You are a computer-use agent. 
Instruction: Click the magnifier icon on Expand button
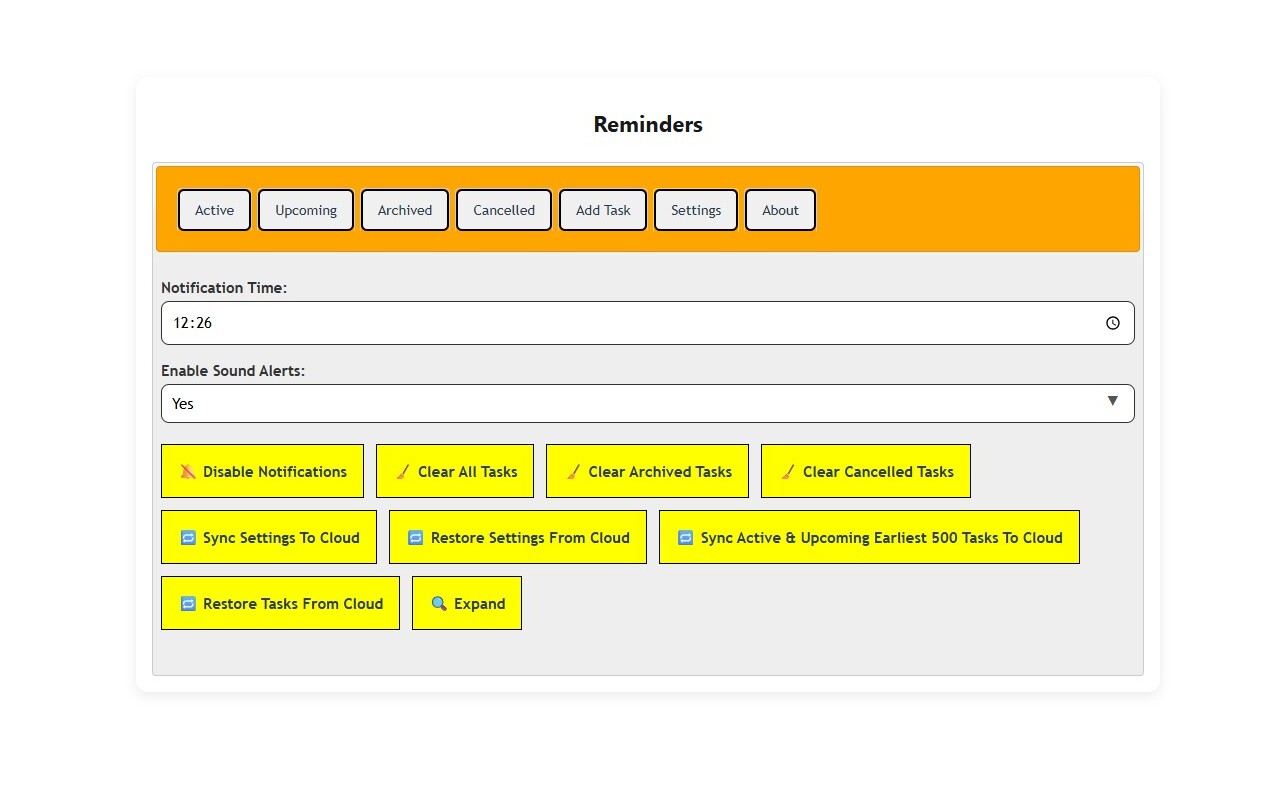439,604
